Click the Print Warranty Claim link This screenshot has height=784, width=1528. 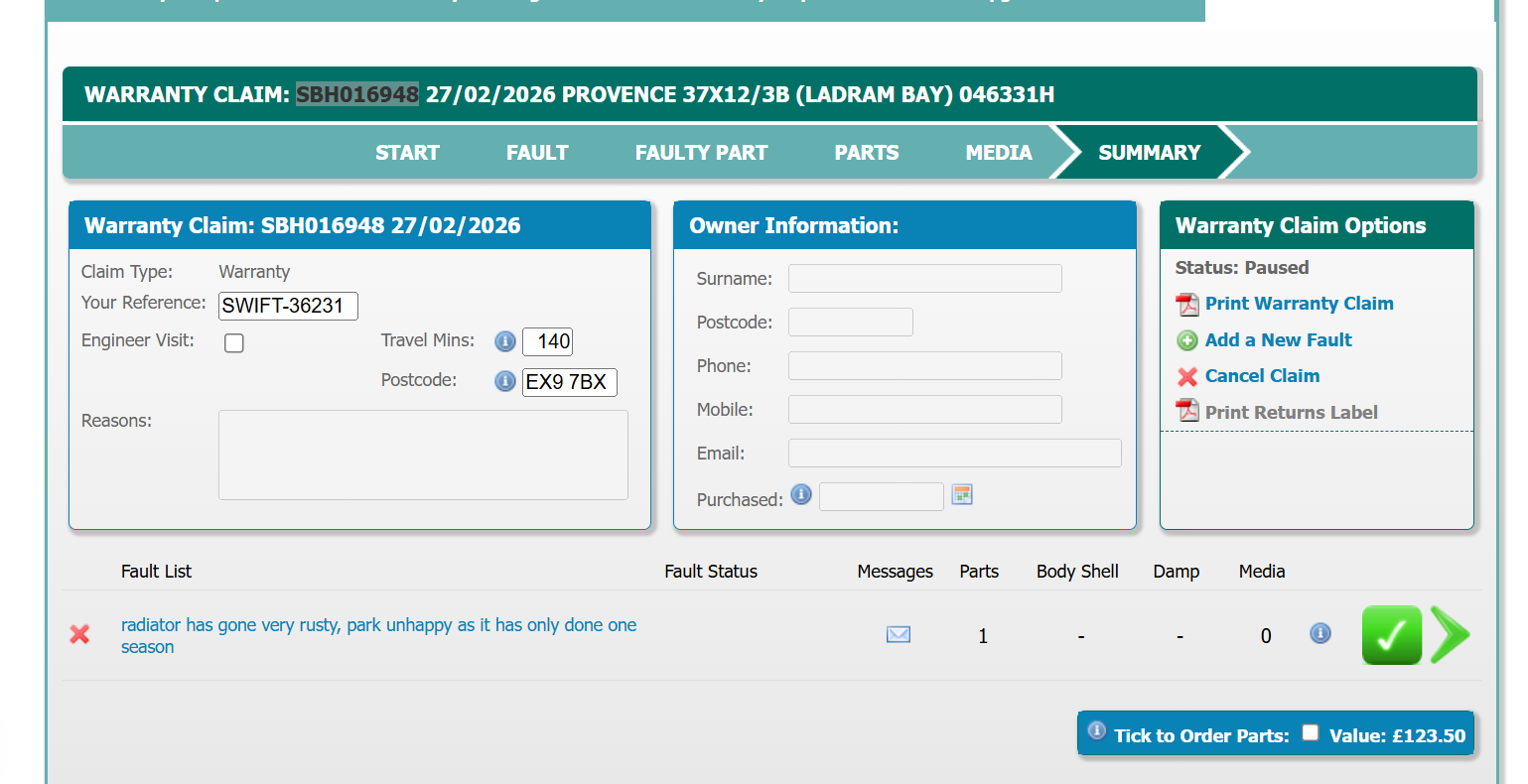pos(1299,304)
